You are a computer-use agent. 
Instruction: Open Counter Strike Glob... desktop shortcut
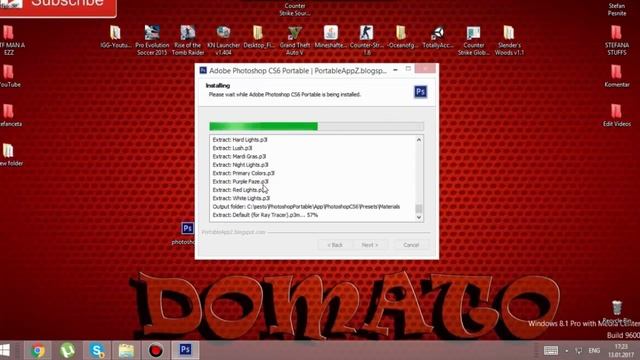pos(473,40)
